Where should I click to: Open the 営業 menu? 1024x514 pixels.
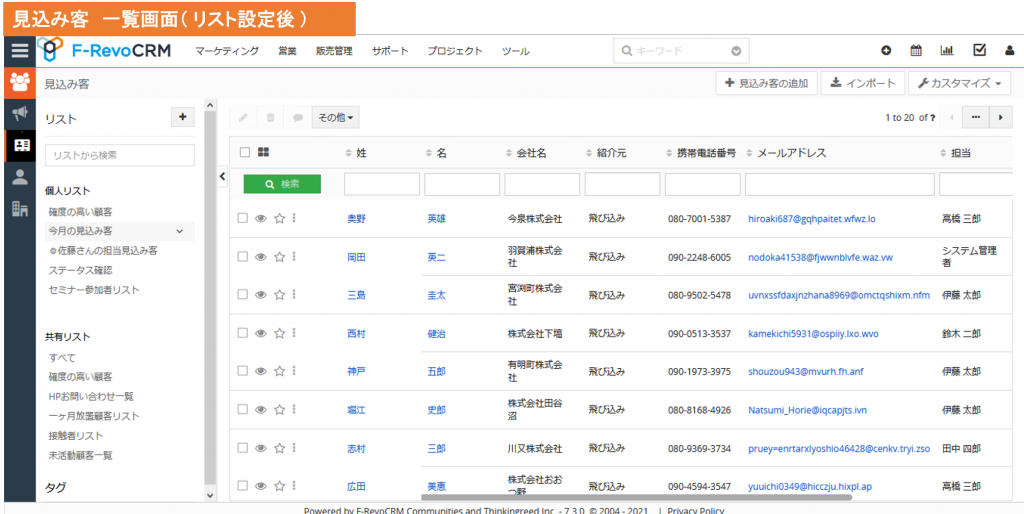(287, 51)
